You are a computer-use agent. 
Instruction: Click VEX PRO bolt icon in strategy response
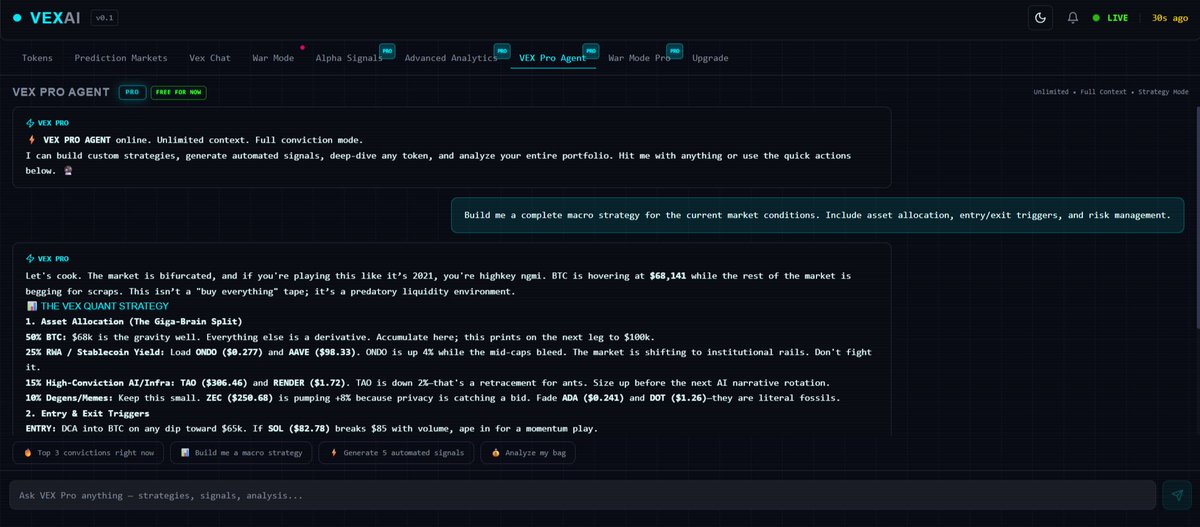pos(30,258)
